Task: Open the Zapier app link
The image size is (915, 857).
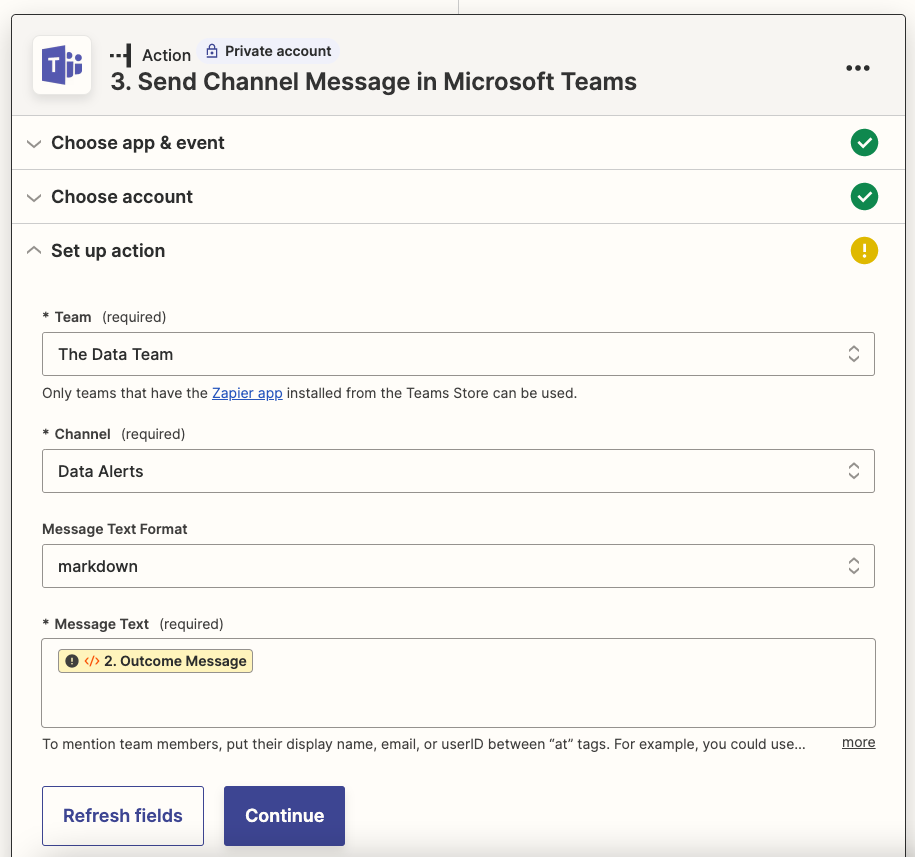Action: point(247,393)
